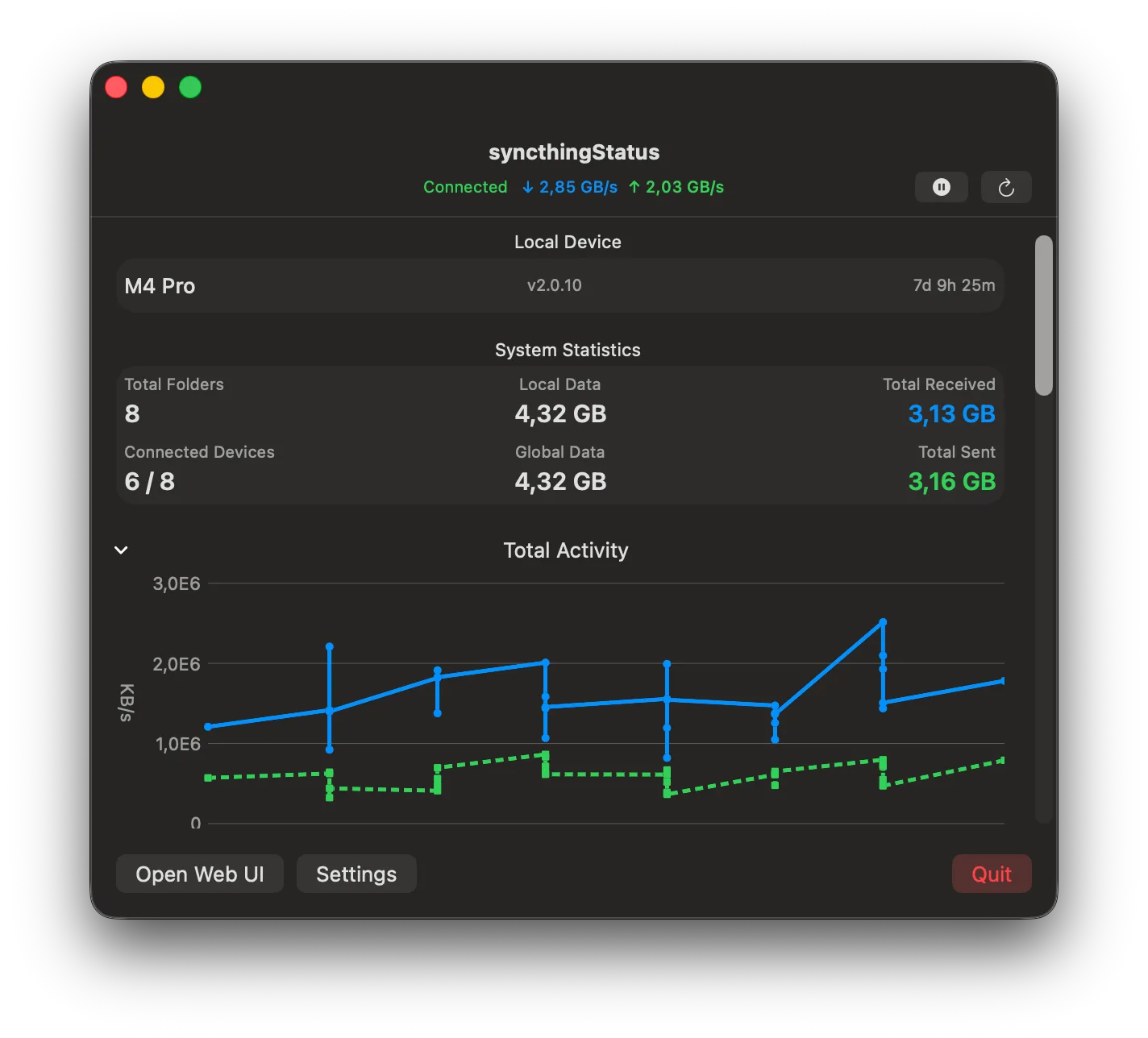Screen dimensions: 1148x1038
Task: Click the 'Connected' status text
Action: pos(465,187)
